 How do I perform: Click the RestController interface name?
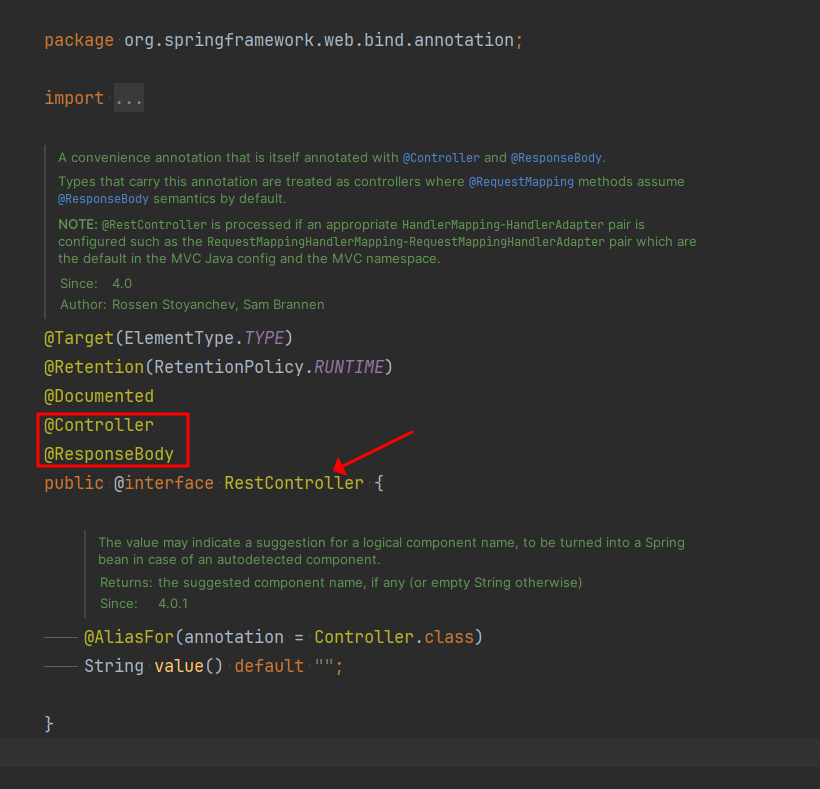point(294,483)
